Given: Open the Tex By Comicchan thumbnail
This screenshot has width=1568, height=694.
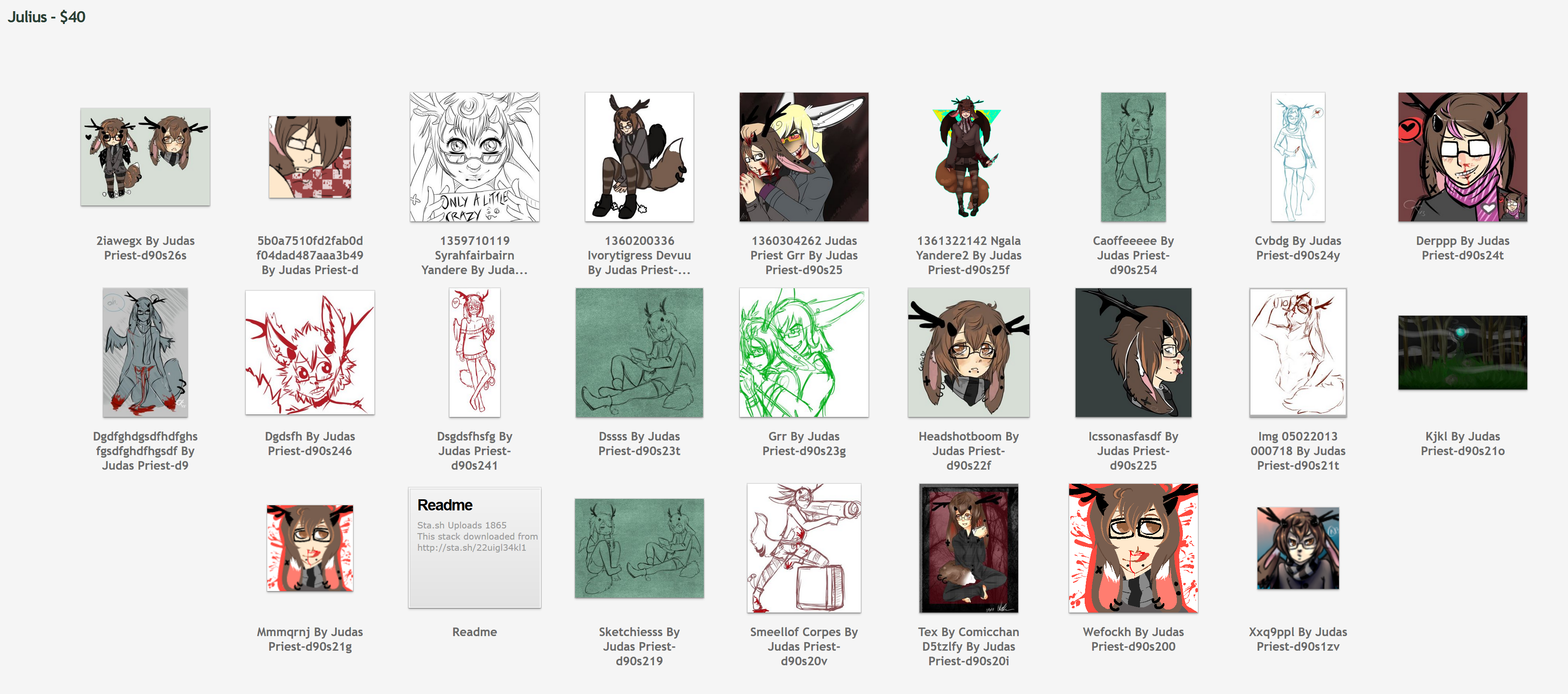Looking at the screenshot, I should pyautogui.click(x=968, y=548).
